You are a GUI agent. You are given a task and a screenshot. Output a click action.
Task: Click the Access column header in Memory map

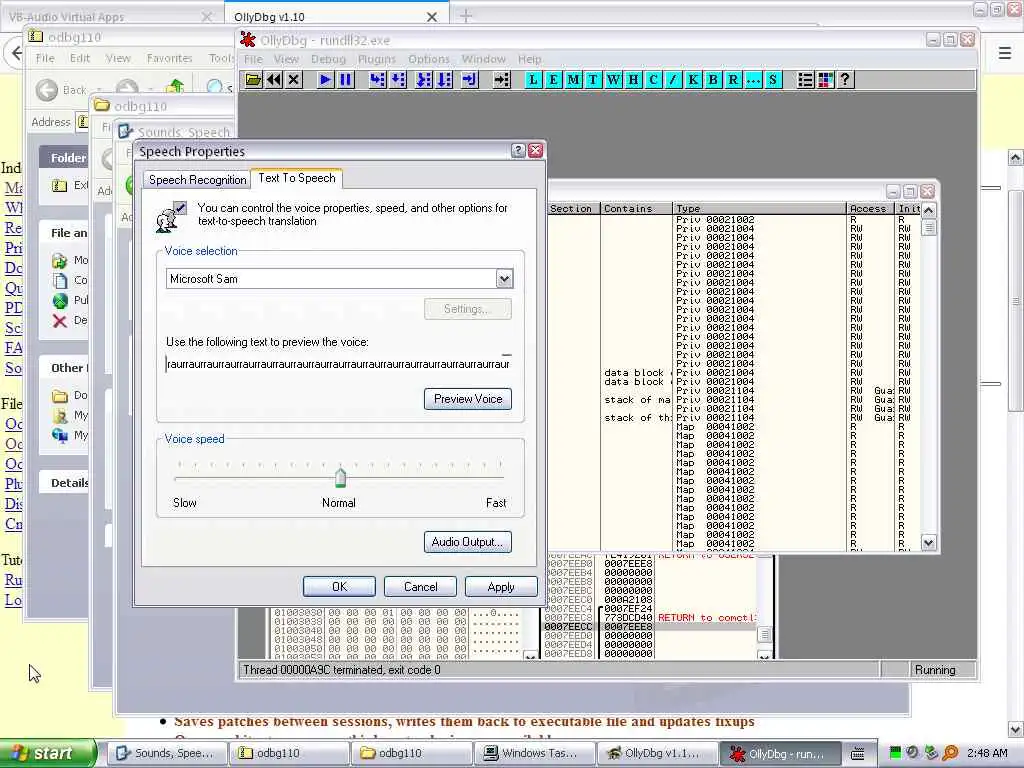(870, 208)
